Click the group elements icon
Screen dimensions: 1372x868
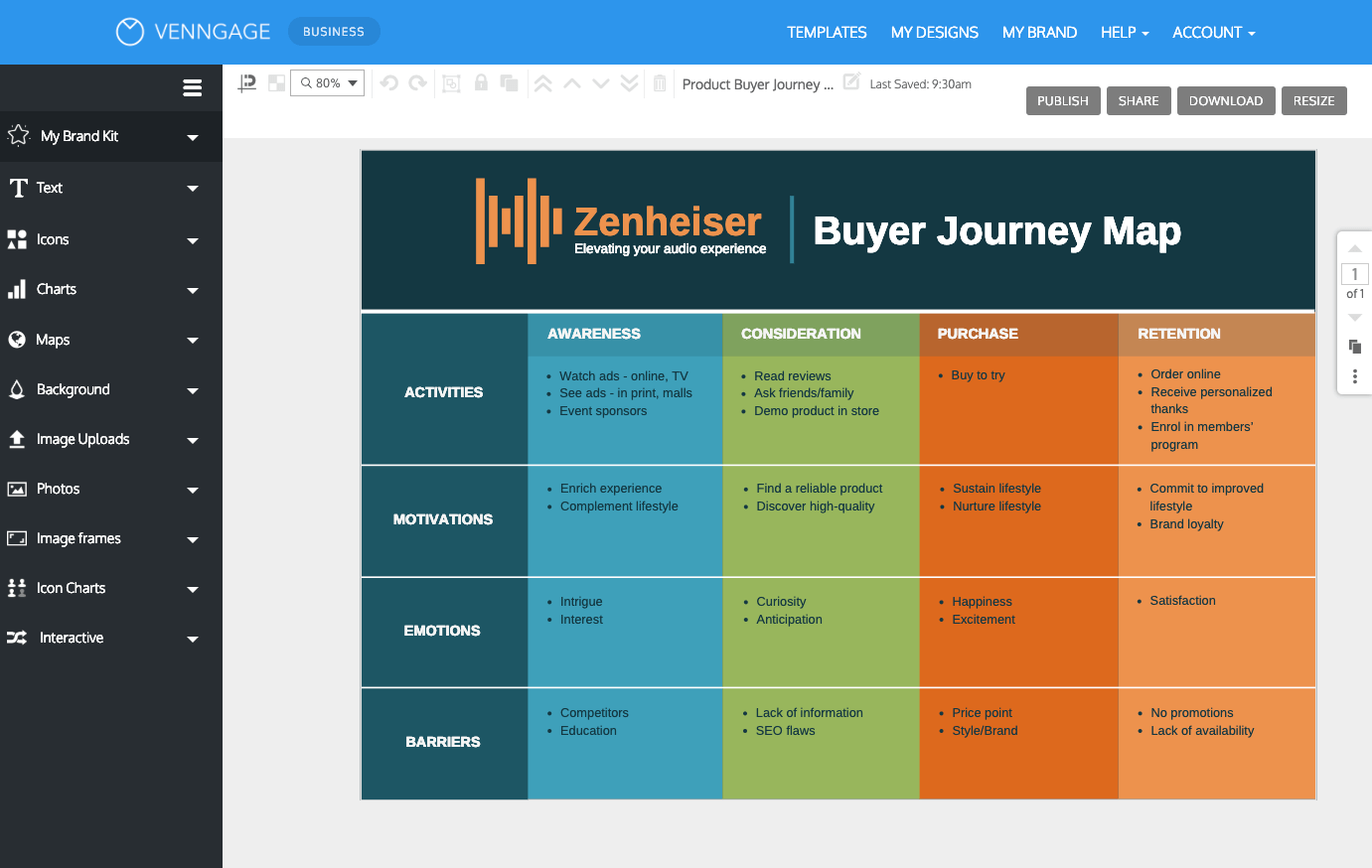click(x=451, y=83)
